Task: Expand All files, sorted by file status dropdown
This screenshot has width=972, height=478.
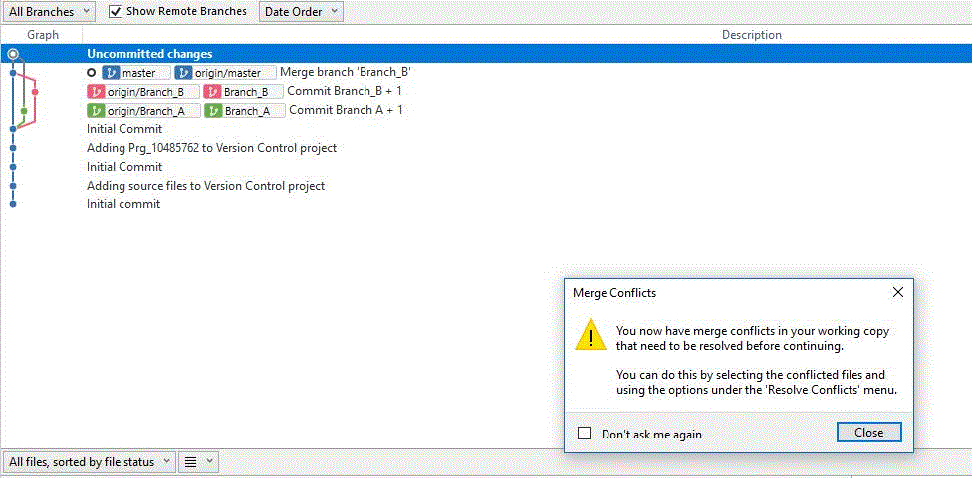Action: 89,462
